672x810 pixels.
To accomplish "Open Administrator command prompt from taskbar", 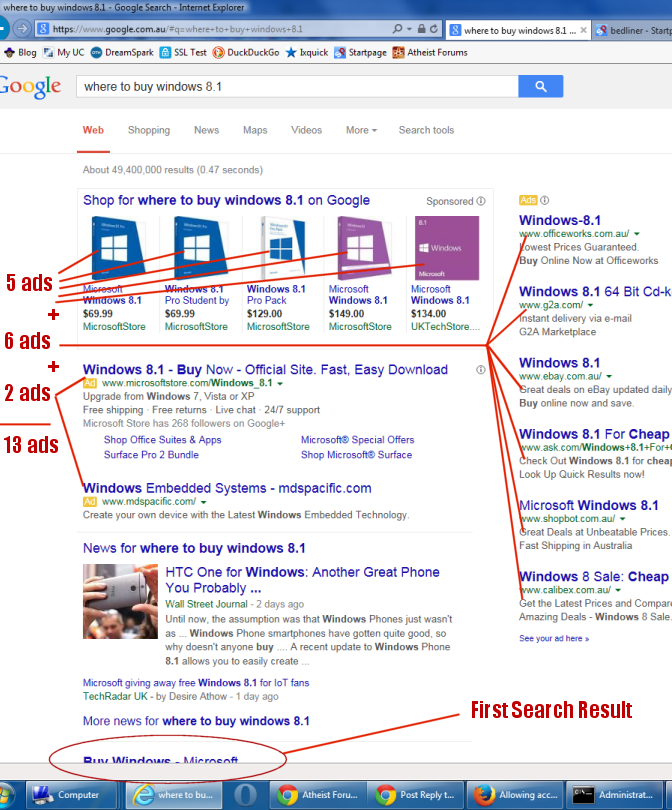I will point(613,795).
